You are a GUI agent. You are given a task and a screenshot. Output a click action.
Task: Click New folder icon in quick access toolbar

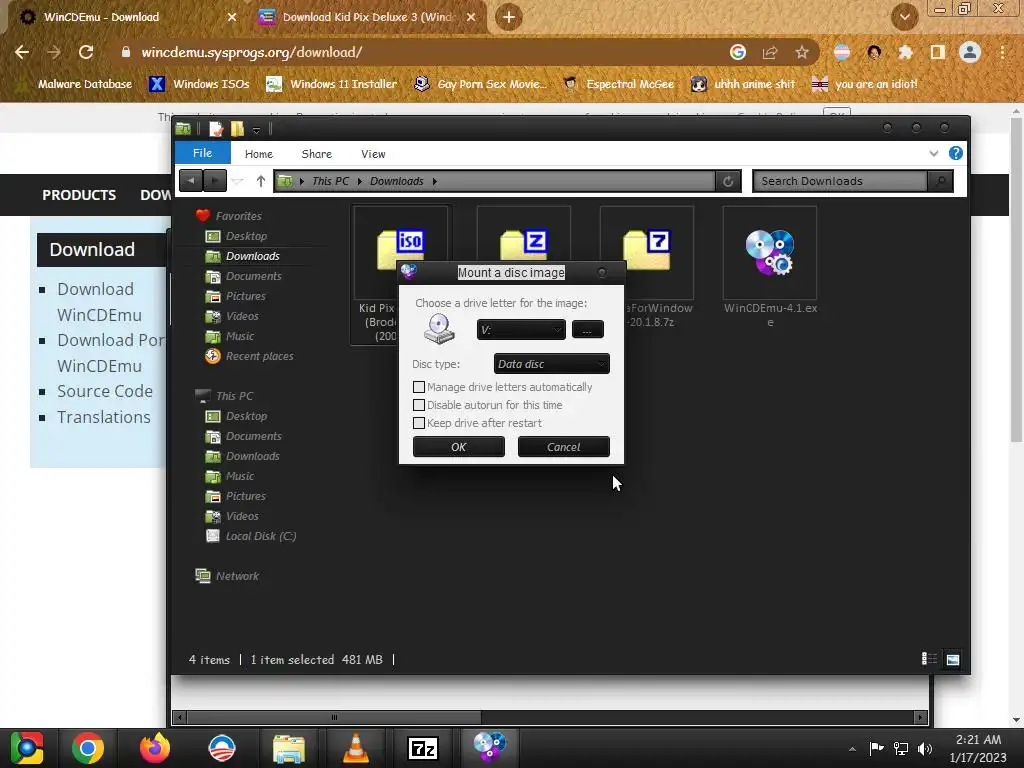tap(238, 129)
